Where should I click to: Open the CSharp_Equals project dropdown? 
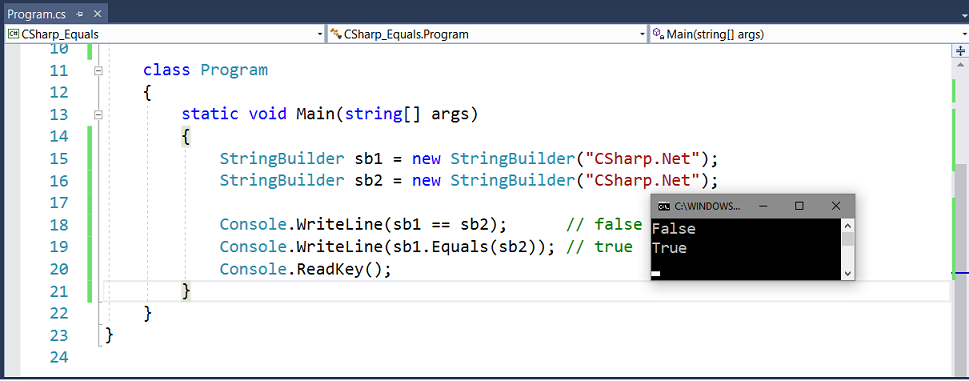point(165,35)
